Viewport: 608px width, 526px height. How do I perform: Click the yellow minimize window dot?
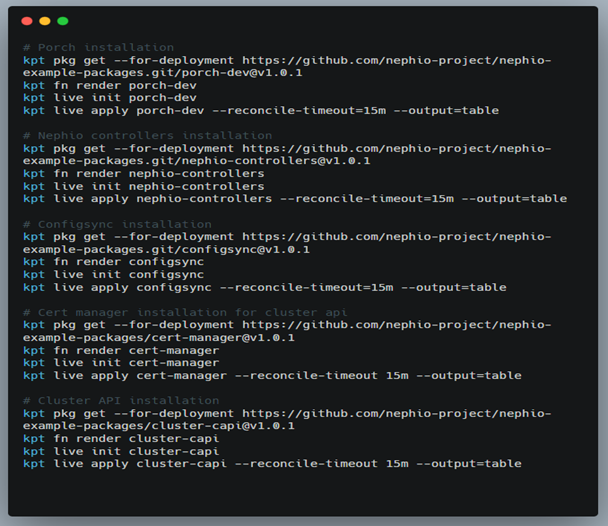click(45, 21)
